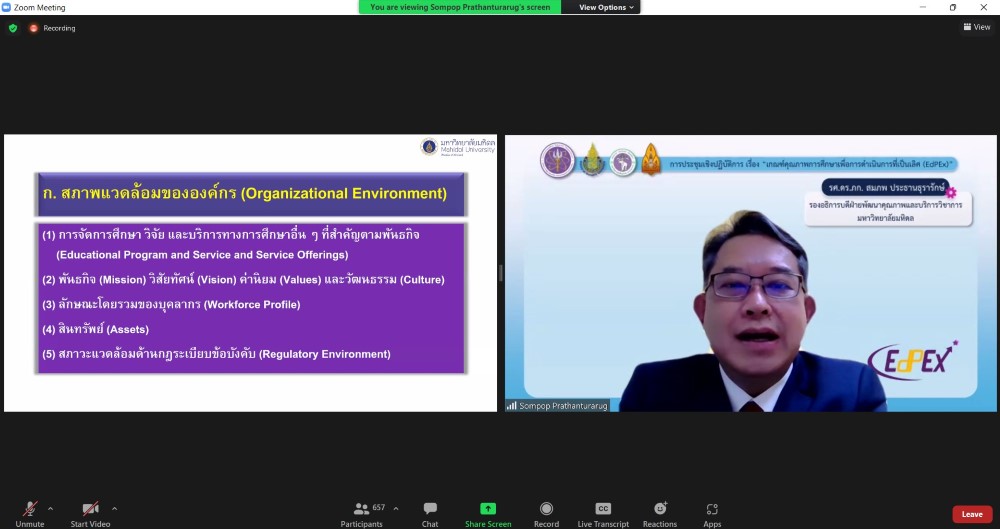The height and width of the screenshot is (529, 1000).
Task: Open the View Options dropdown
Action: (x=607, y=7)
